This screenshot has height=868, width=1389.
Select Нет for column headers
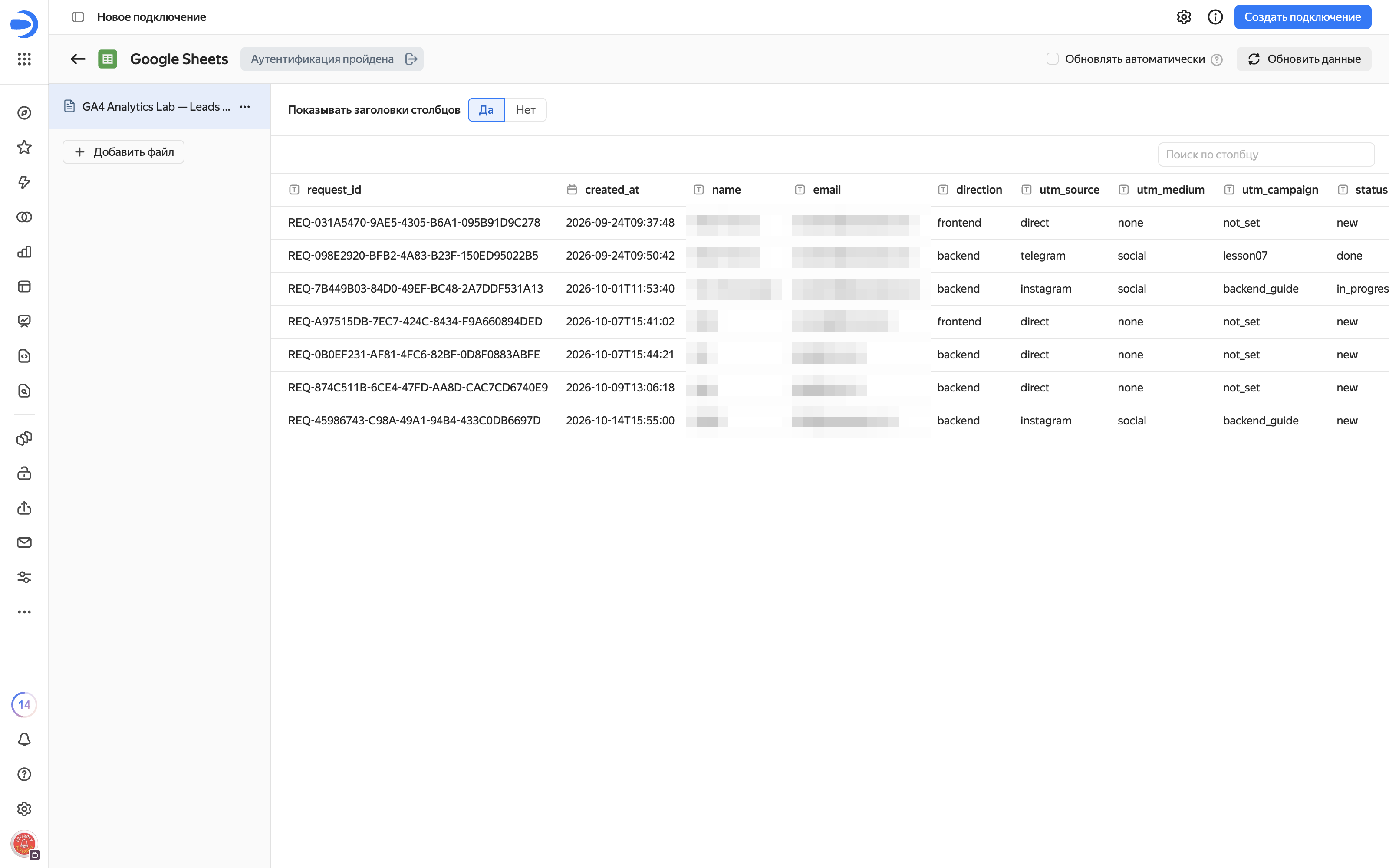click(525, 110)
